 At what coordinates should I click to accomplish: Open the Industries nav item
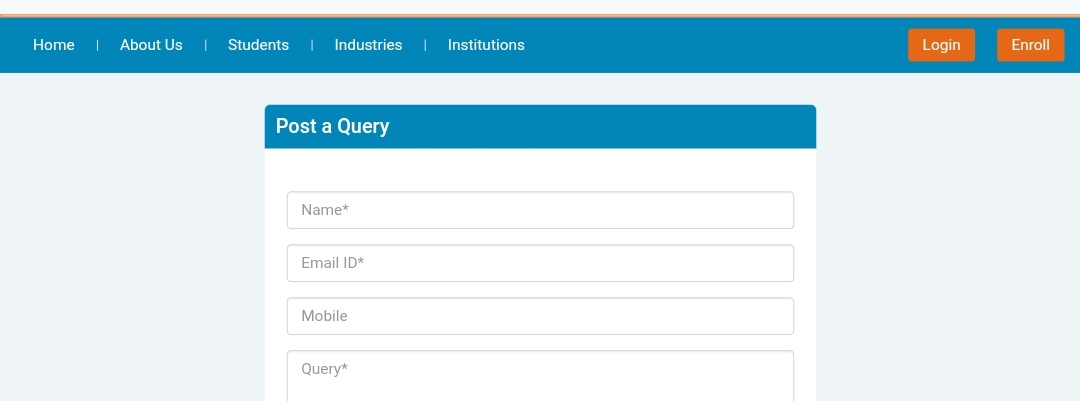click(x=368, y=45)
